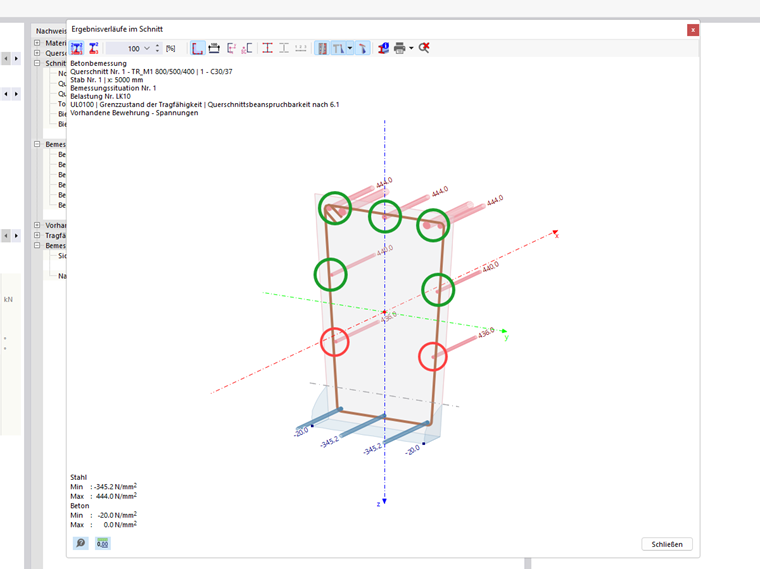760x569 pixels.
Task: Click the x axis label in the viewport
Action: point(557,236)
